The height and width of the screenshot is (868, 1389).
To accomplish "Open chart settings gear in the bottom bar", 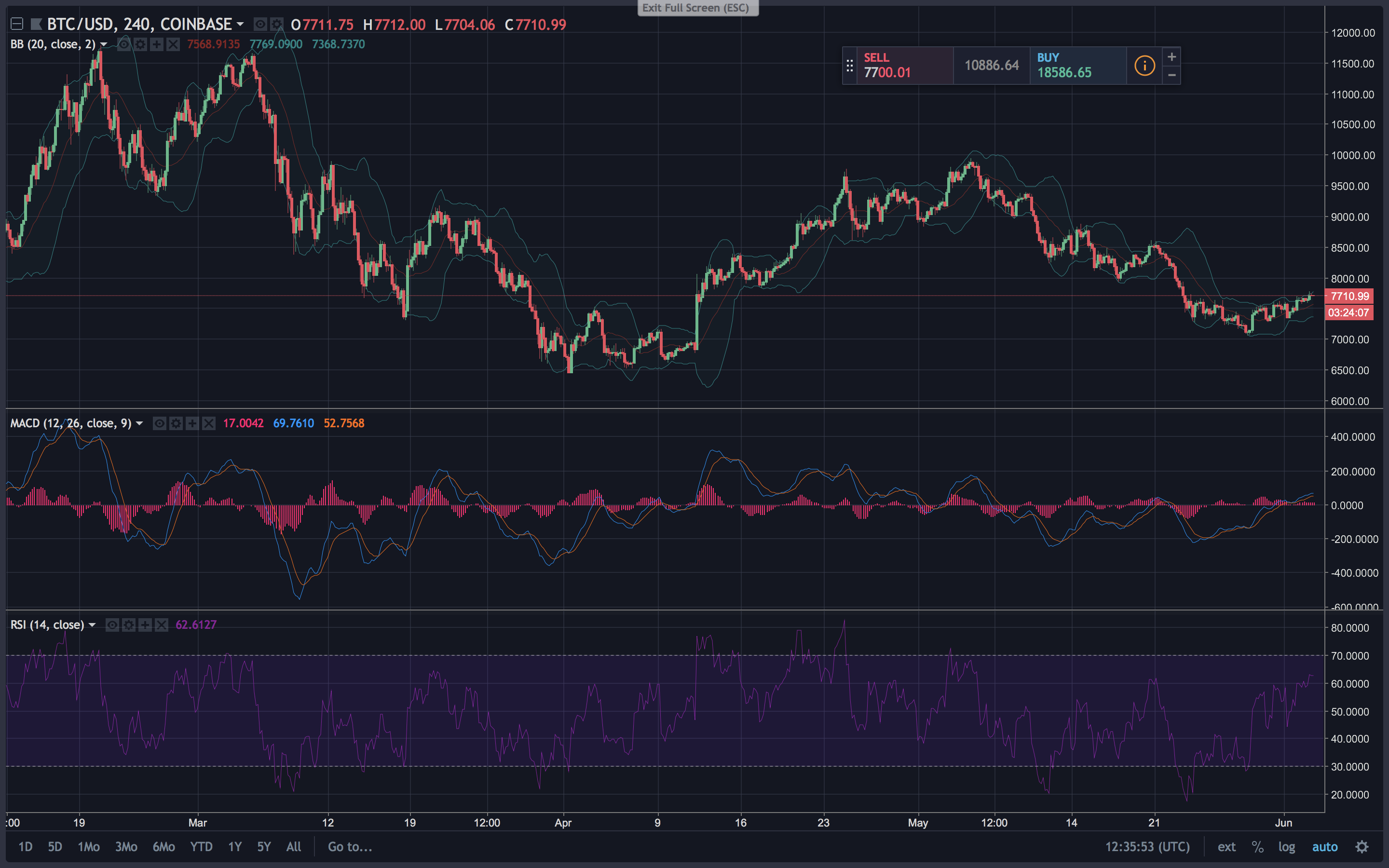I will [x=1362, y=847].
